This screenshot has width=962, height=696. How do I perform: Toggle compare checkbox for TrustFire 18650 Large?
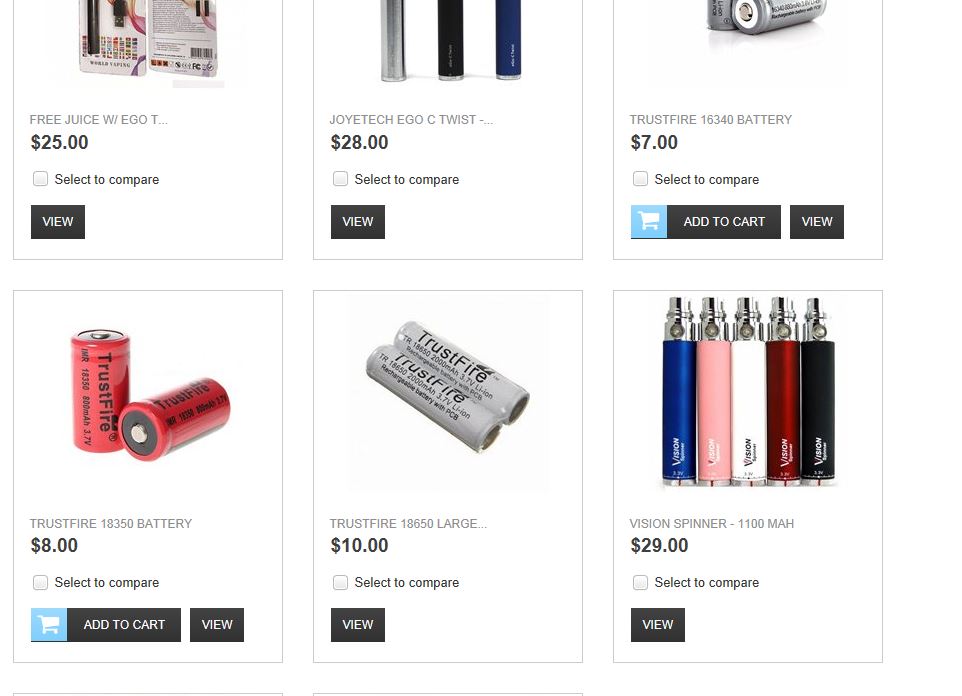pos(341,582)
